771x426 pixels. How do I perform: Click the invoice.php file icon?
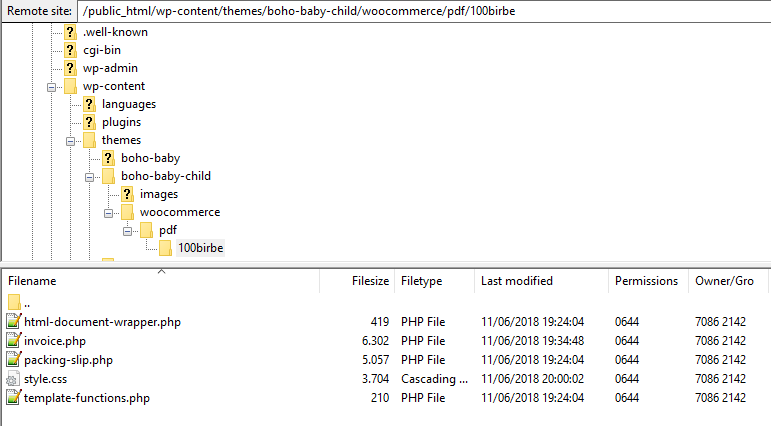[14, 340]
